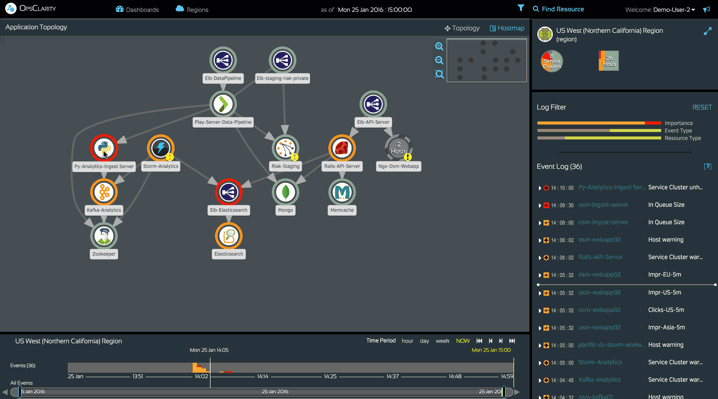Screen dimensions: 718x399
Task: Expand the Py-Analytics-Ingest event log entry
Action: click(x=539, y=188)
